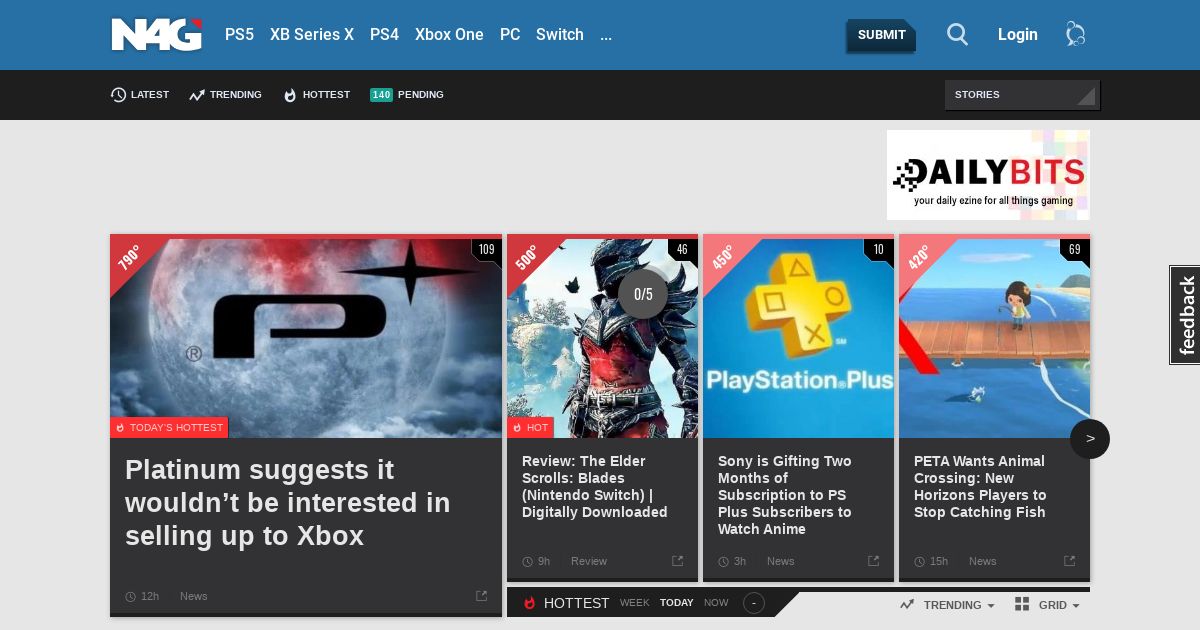1200x630 pixels.
Task: Open the feedback side tab
Action: point(1185,315)
